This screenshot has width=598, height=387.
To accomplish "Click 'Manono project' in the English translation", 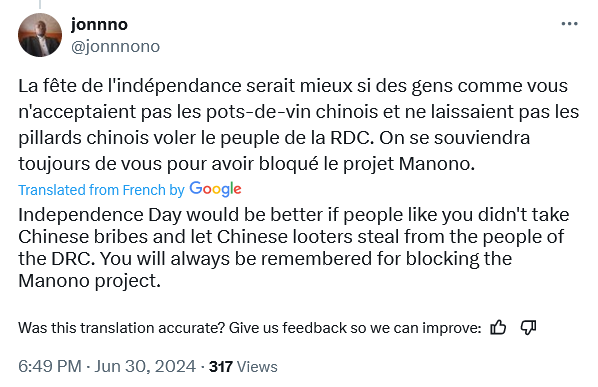I will [x=89, y=281].
